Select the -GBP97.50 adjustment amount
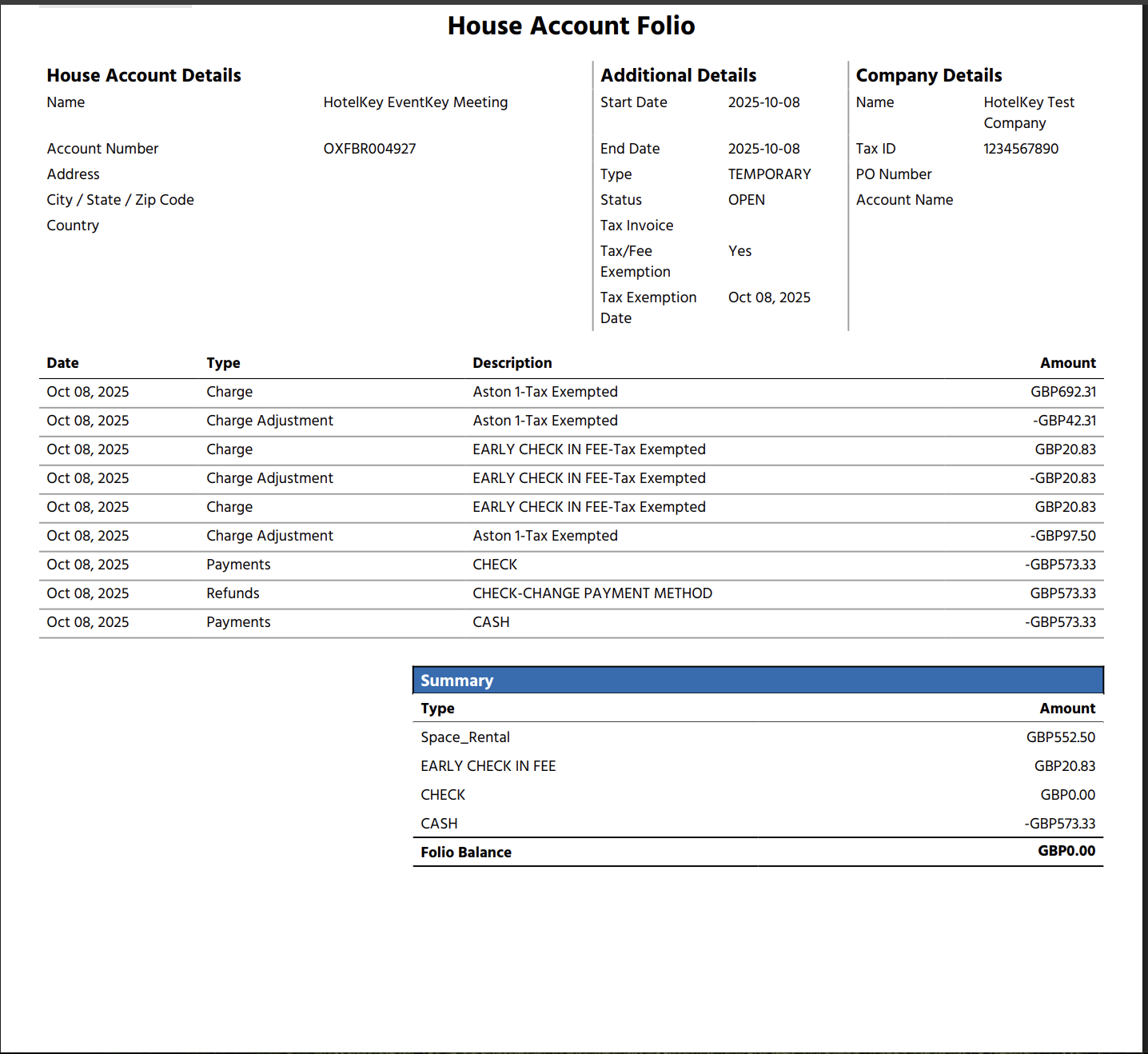 1062,536
